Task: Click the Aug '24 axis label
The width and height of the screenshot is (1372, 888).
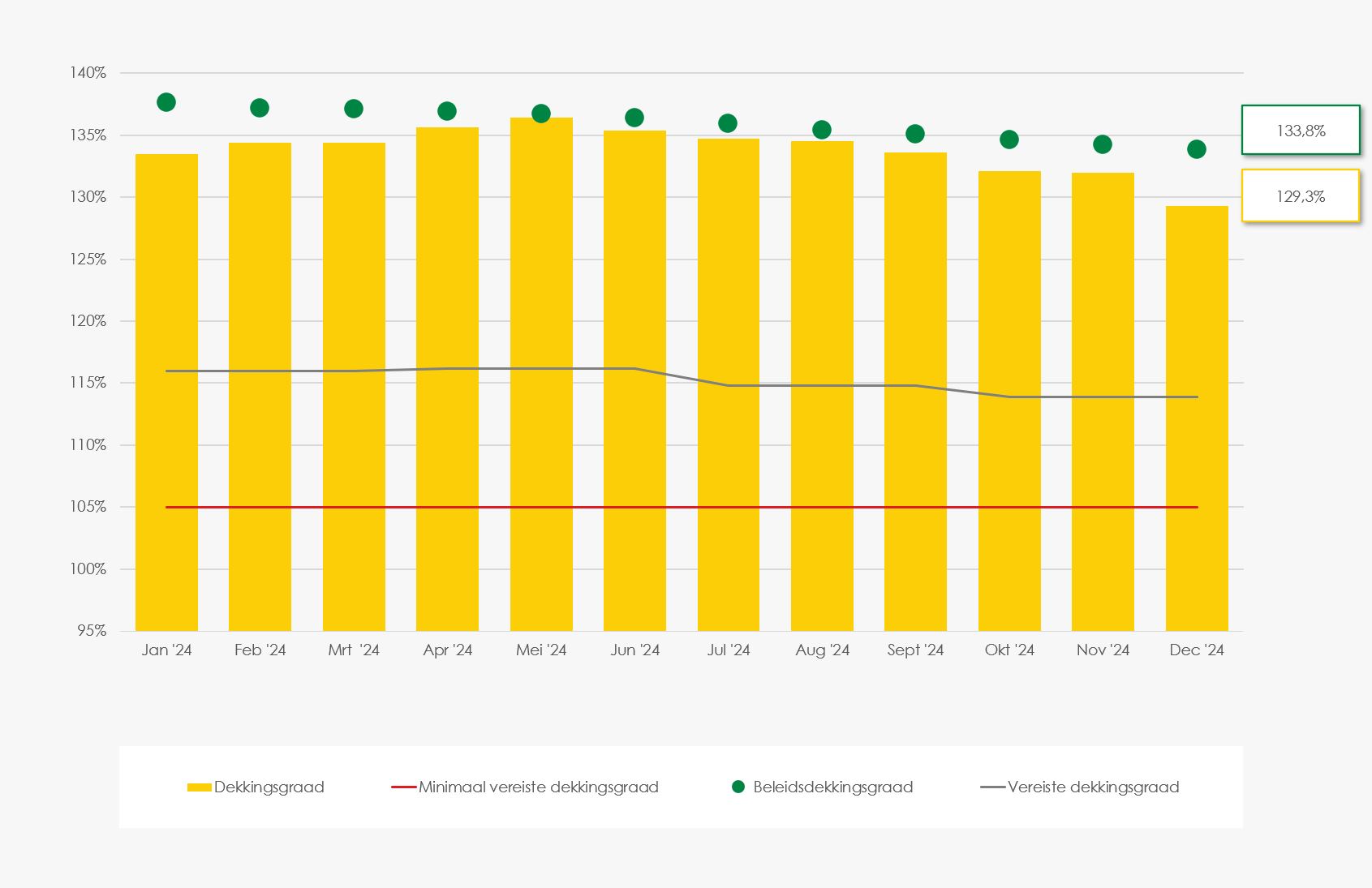Action: point(822,650)
